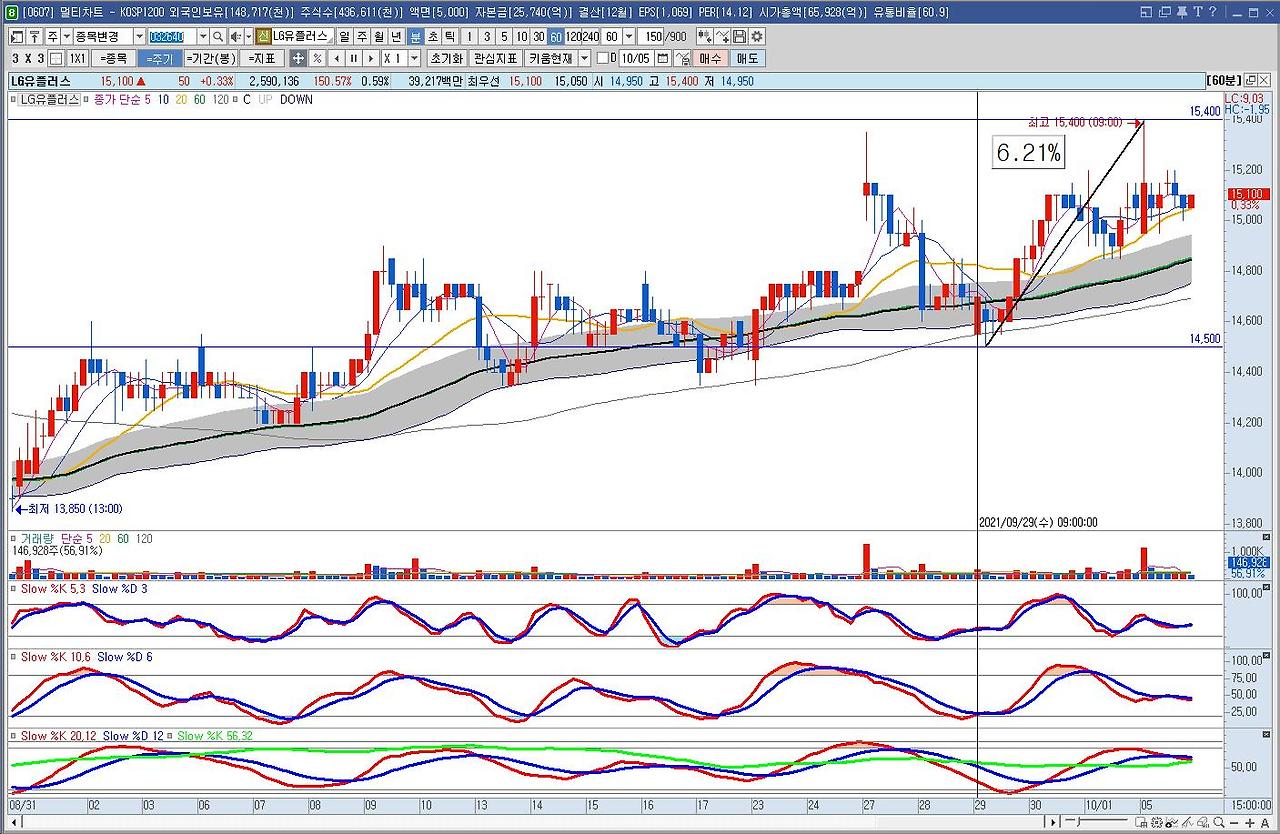Toggle 초 (second) period button
This screenshot has height=834, width=1280.
433,36
